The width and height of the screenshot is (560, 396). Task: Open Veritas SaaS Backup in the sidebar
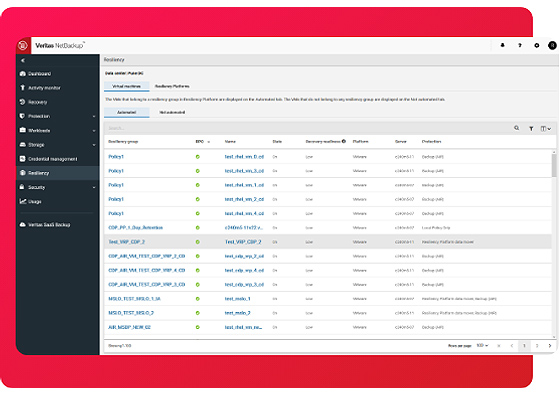point(45,225)
